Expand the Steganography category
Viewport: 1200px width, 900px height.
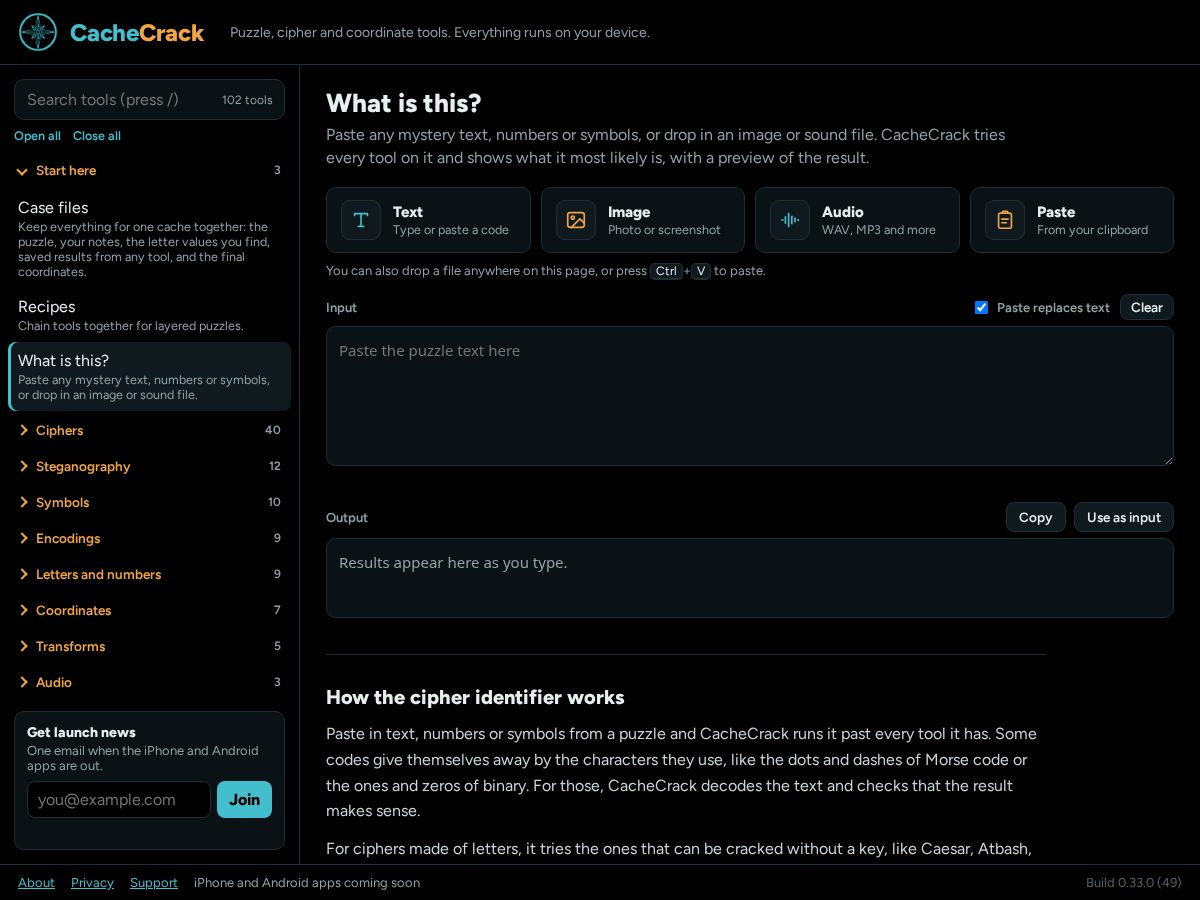(149, 466)
